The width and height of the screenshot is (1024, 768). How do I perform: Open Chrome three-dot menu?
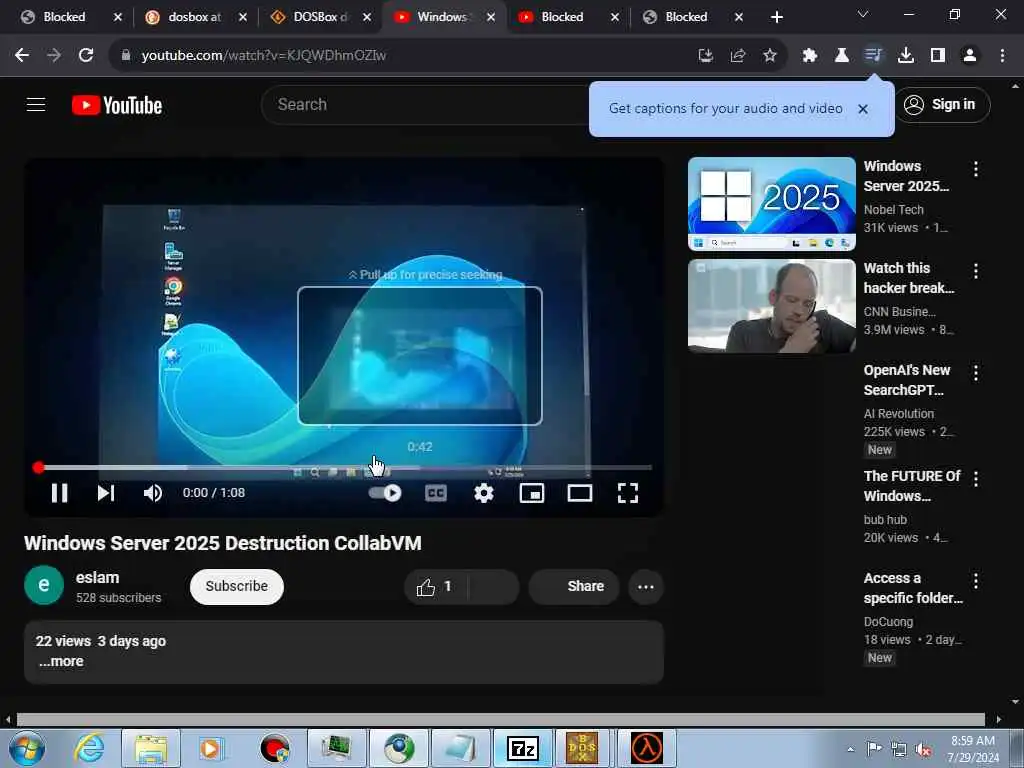click(1002, 56)
